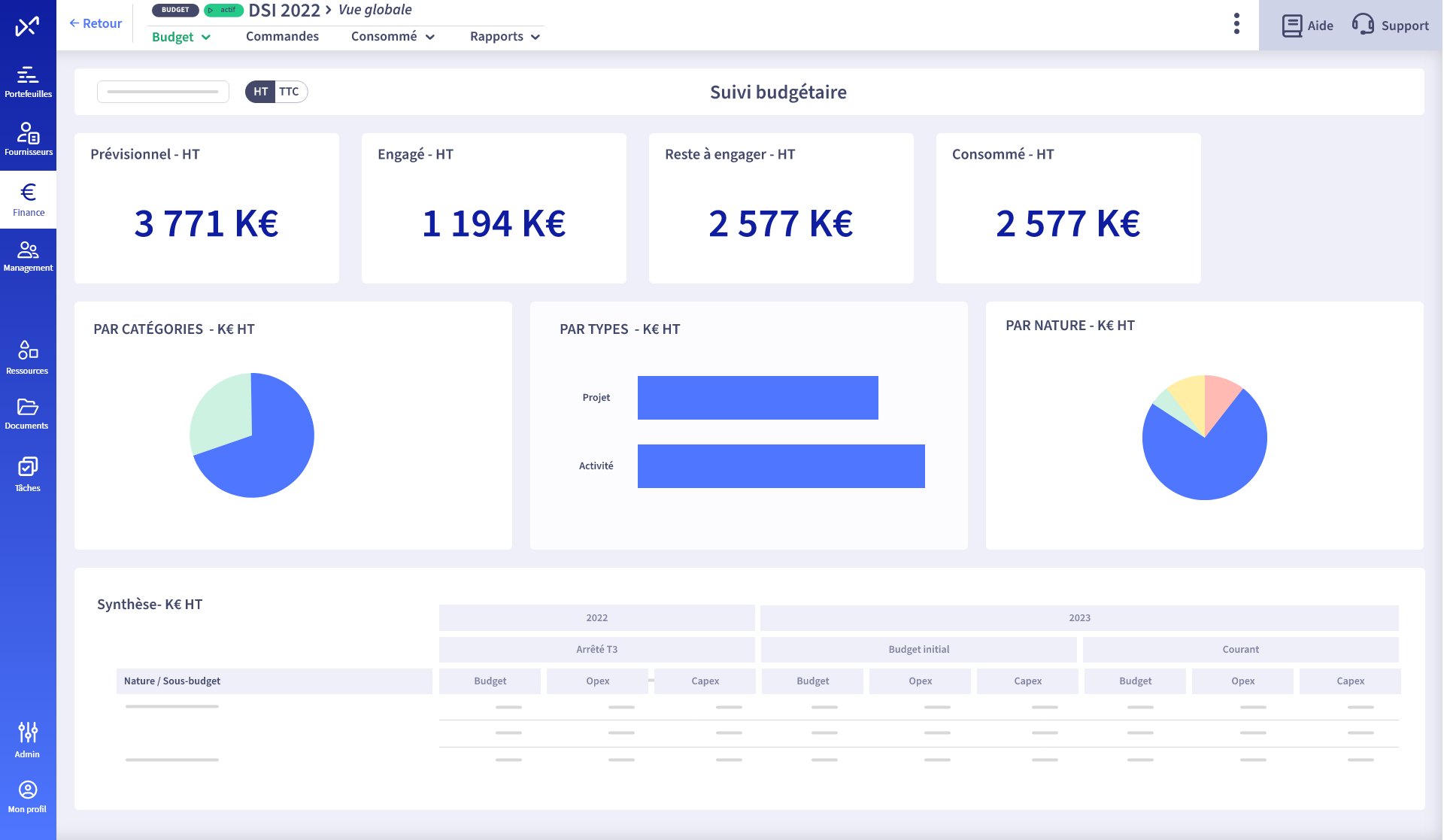Expand the Budget dropdown menu
The width and height of the screenshot is (1444, 840).
point(180,36)
